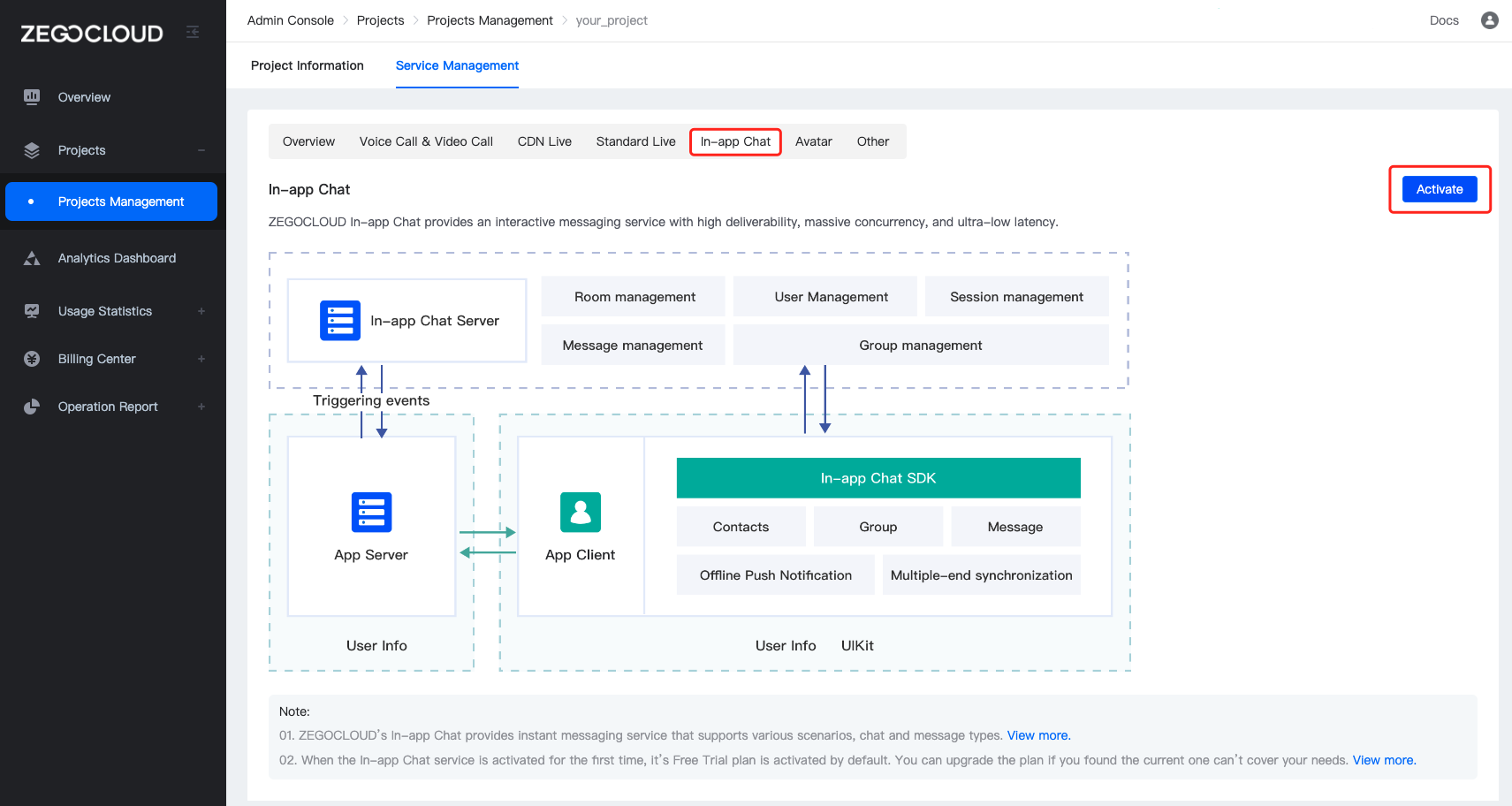Click the Overview chart icon in sidebar
The height and width of the screenshot is (806, 1512).
[x=32, y=97]
